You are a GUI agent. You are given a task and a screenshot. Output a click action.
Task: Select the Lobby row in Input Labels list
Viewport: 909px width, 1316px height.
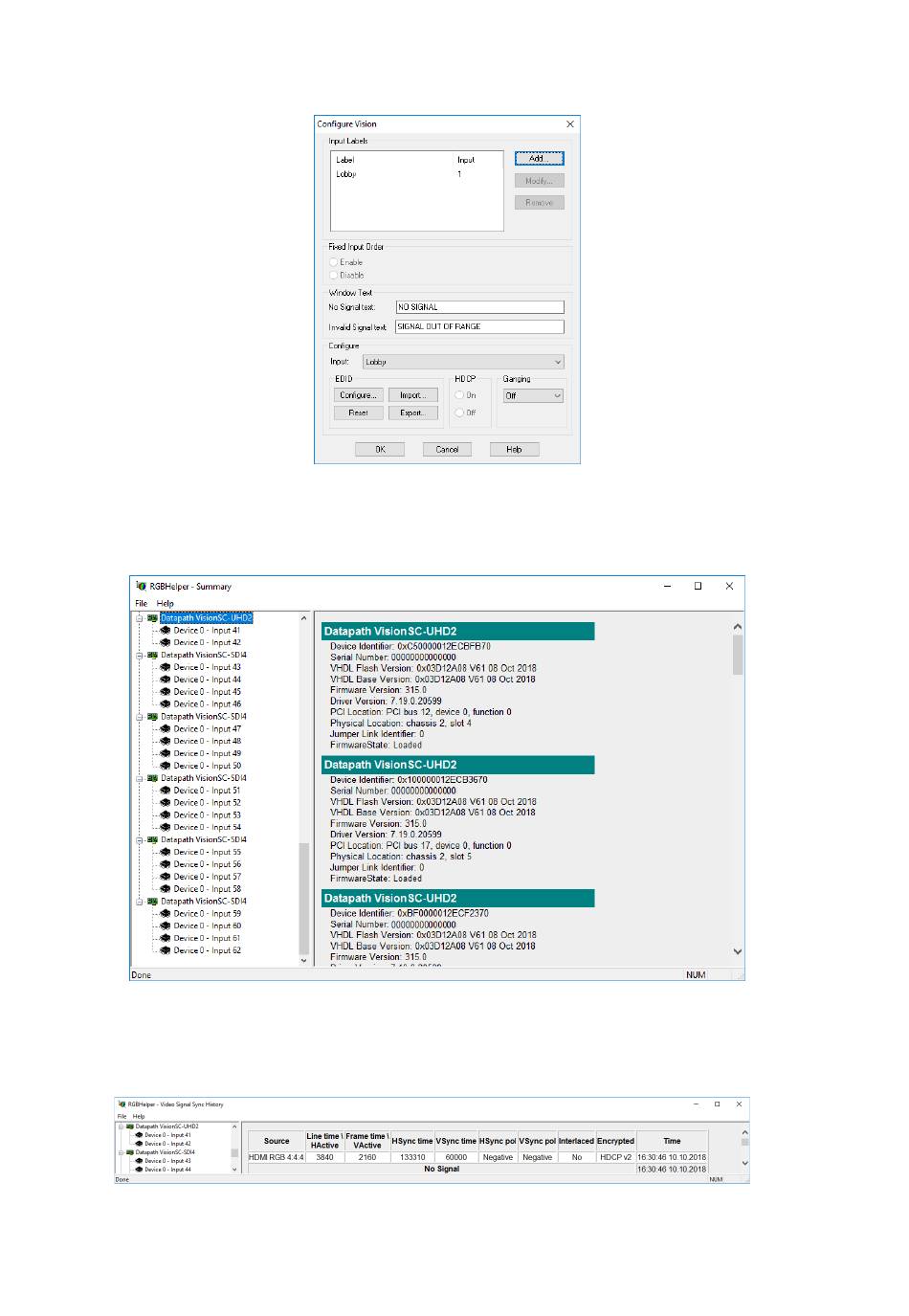pos(417,174)
